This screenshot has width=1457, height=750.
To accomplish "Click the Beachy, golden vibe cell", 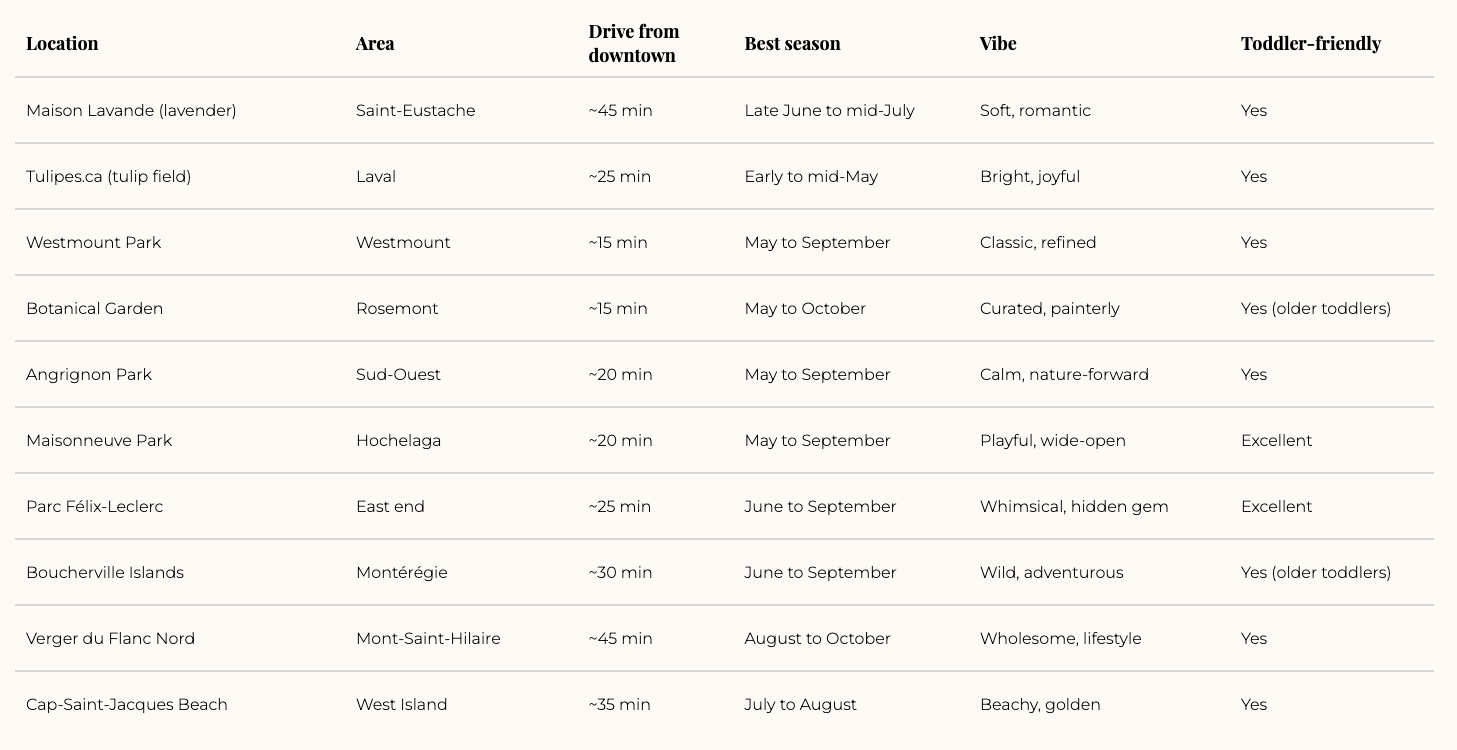I will coord(1040,704).
